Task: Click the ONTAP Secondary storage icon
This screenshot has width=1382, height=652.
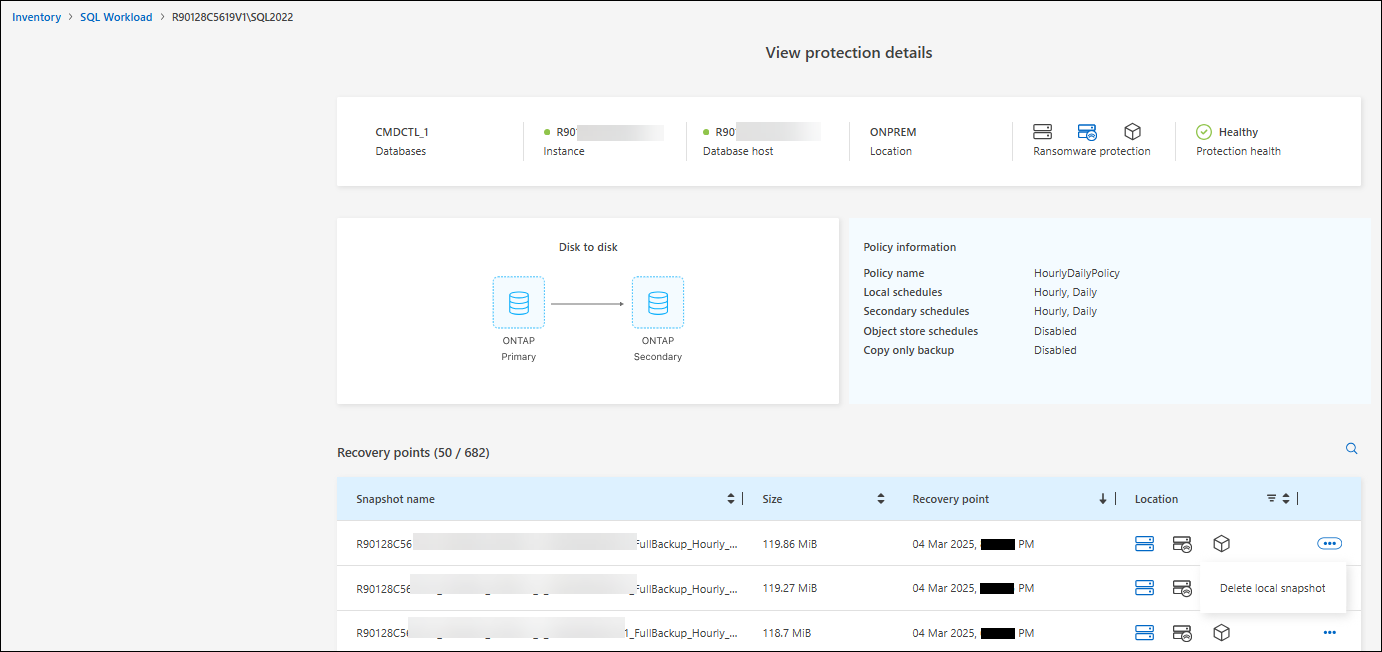Action: (657, 302)
